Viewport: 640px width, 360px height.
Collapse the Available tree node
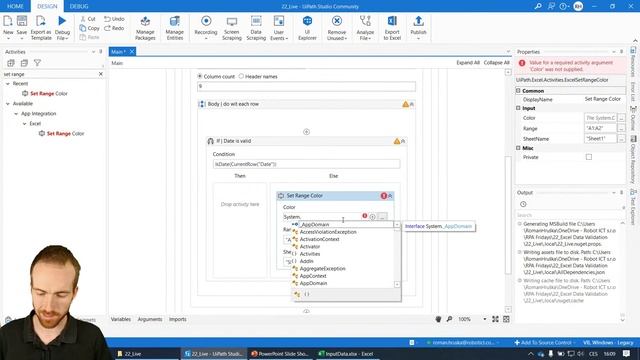coord(7,104)
